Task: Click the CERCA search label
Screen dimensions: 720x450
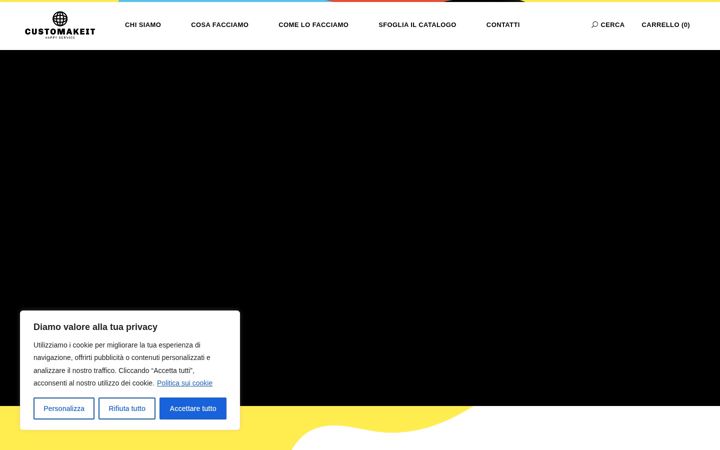Action: click(x=613, y=25)
